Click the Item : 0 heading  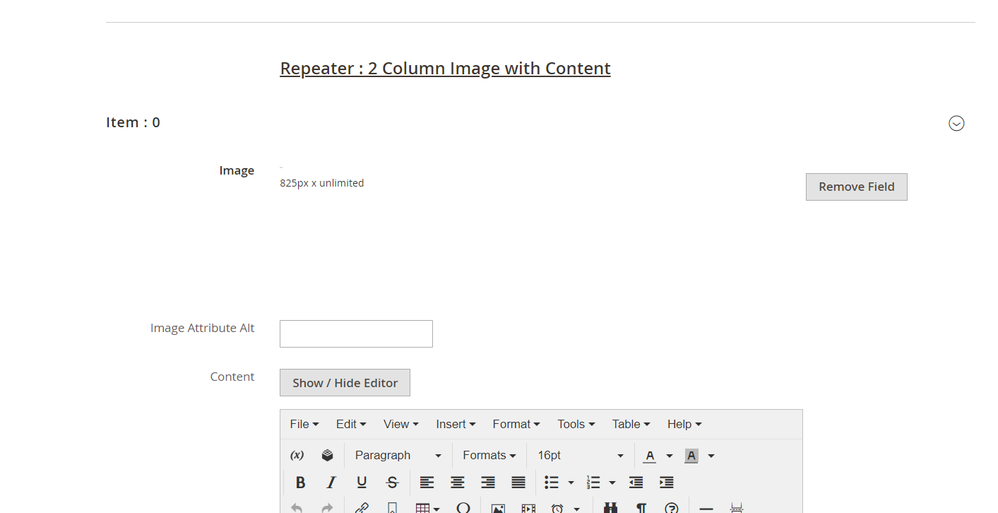[133, 122]
